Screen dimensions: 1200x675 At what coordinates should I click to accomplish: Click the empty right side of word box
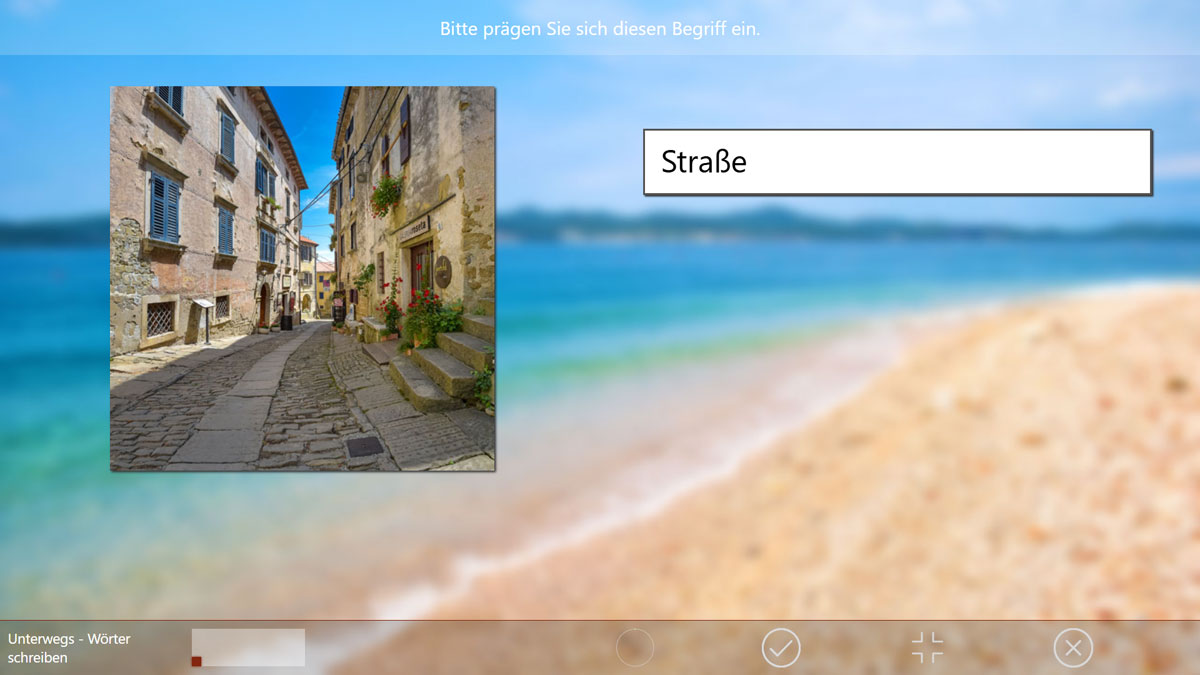coord(1000,162)
